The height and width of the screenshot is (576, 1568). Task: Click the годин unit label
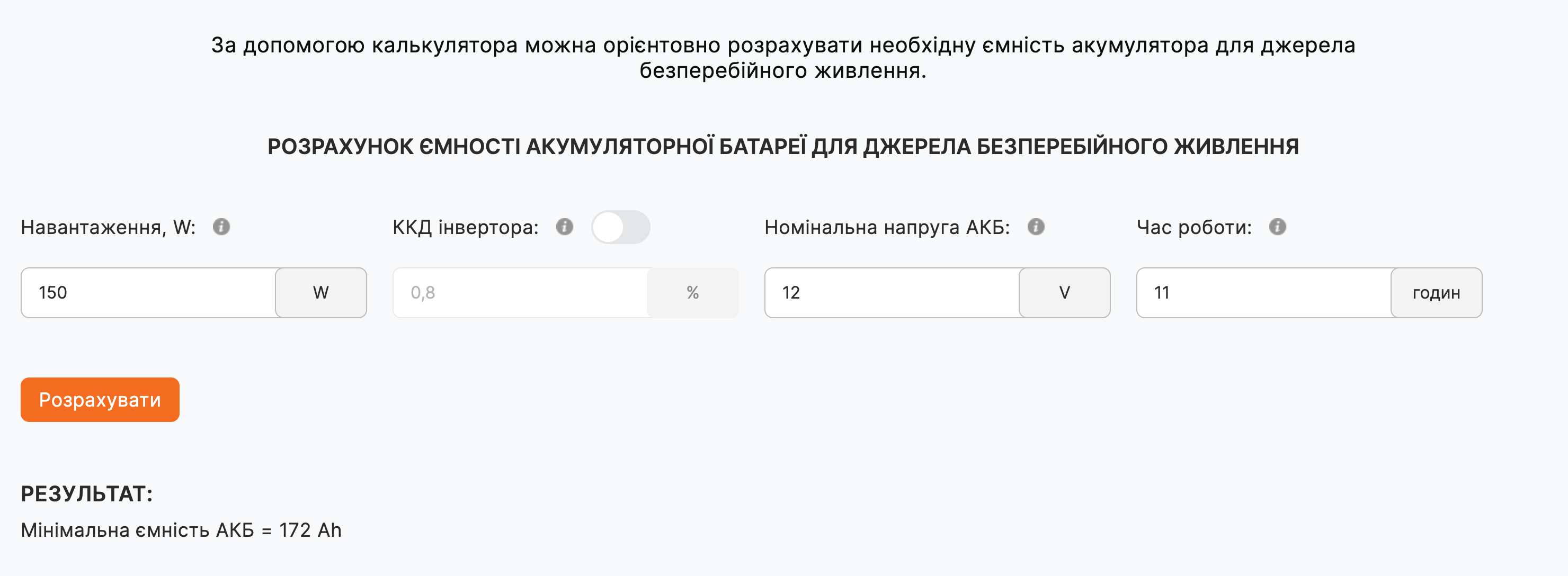(1436, 293)
